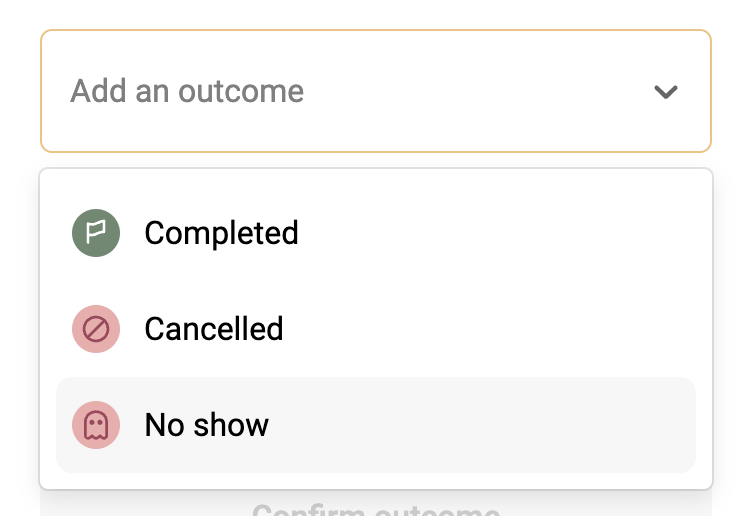Focus the orange-outlined outcome selector field
This screenshot has height=516, width=736.
click(x=376, y=91)
